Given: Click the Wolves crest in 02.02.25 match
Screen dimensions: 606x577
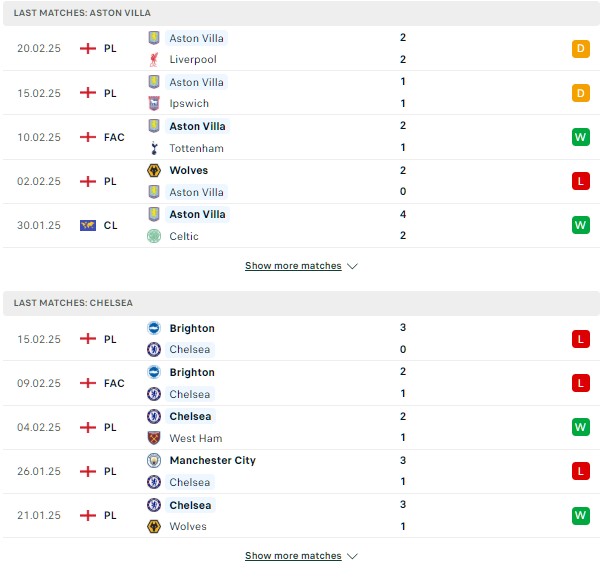Looking at the screenshot, I should (154, 170).
